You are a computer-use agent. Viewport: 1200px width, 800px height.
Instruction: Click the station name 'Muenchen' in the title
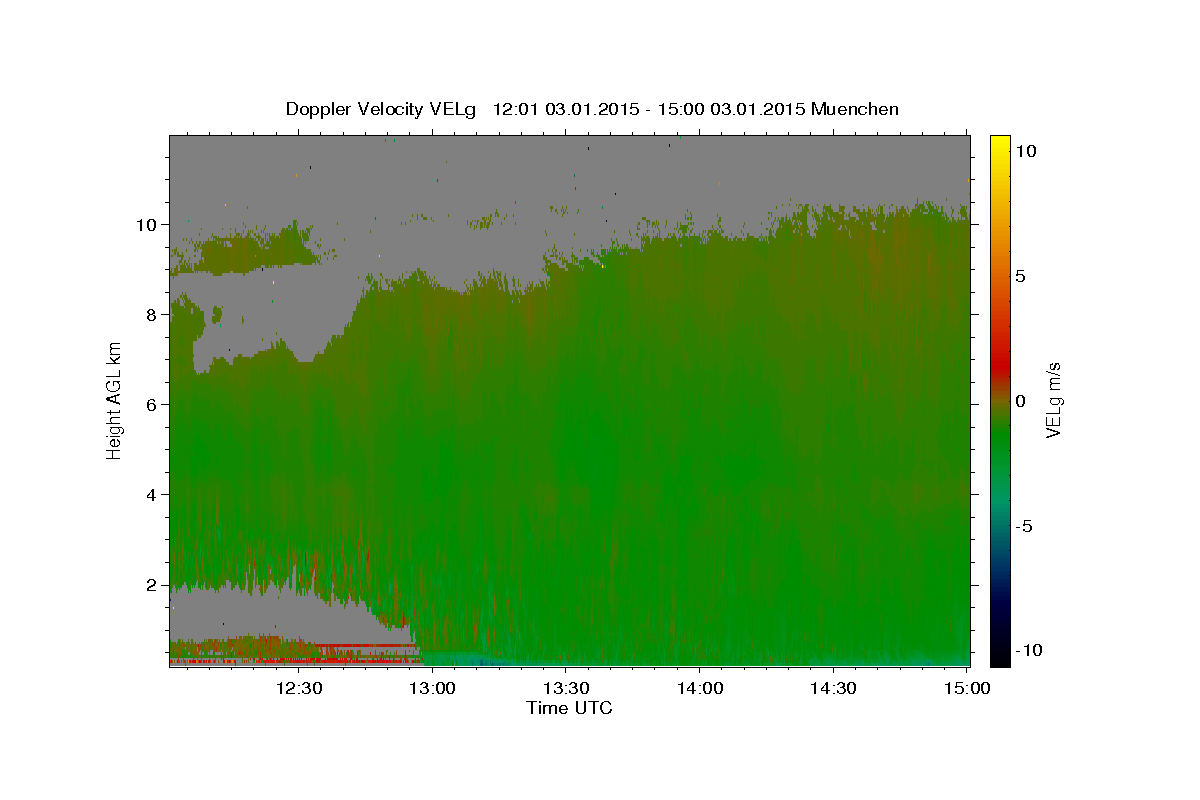855,109
